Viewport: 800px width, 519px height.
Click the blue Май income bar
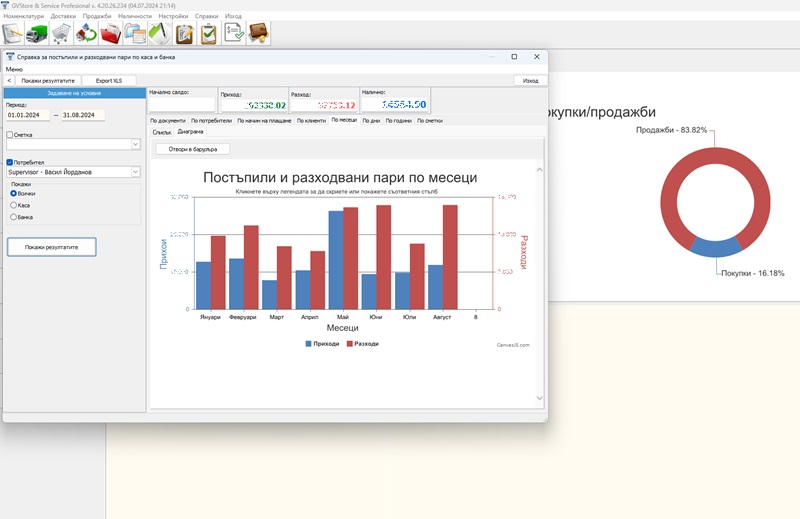[336, 260]
